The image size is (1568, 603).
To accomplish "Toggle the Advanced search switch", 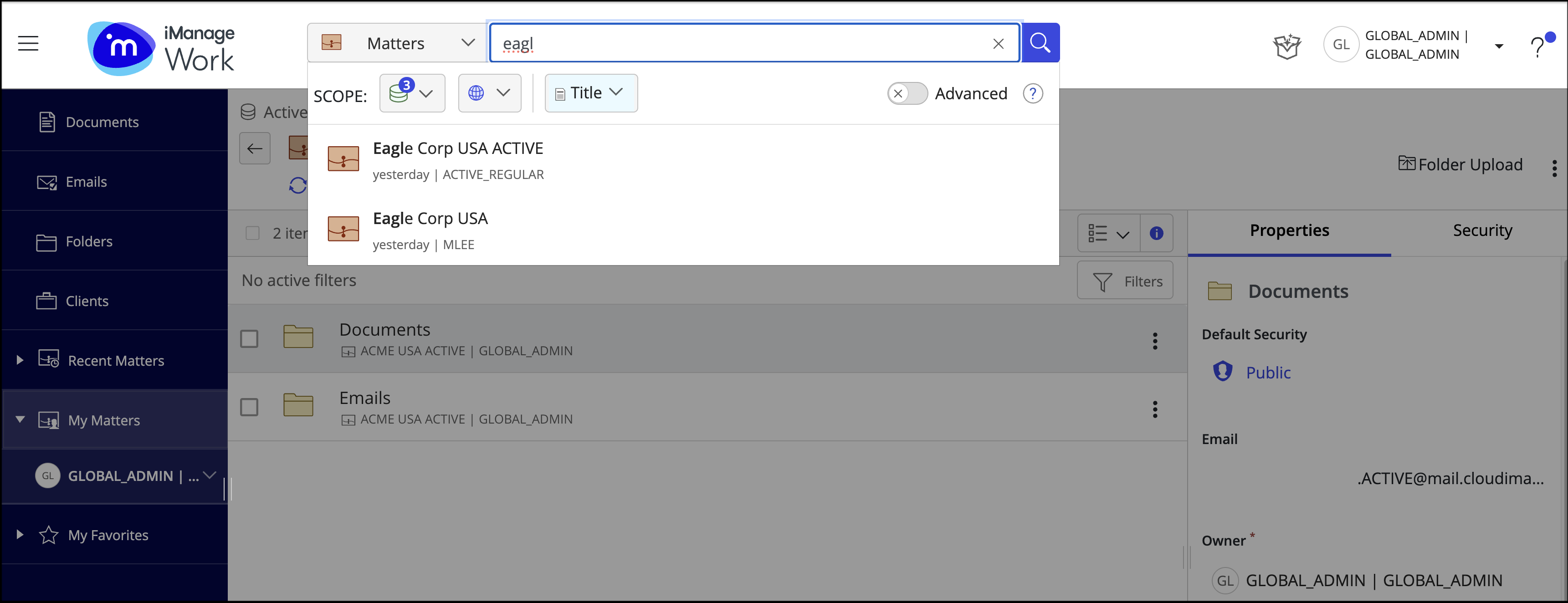I will [x=907, y=94].
